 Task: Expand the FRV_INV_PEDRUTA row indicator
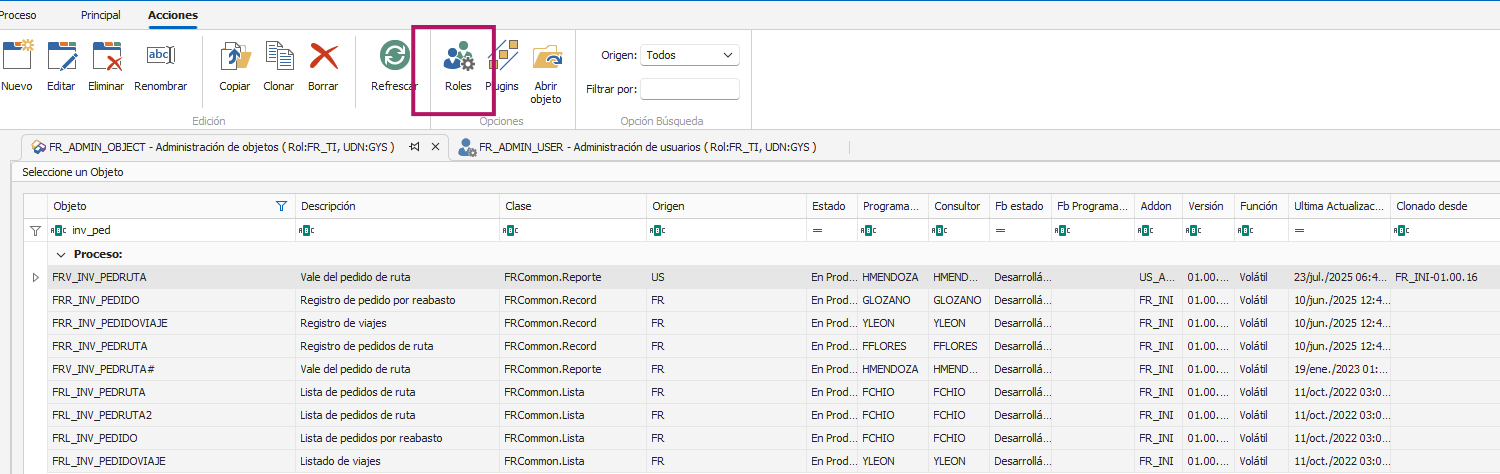coord(37,277)
